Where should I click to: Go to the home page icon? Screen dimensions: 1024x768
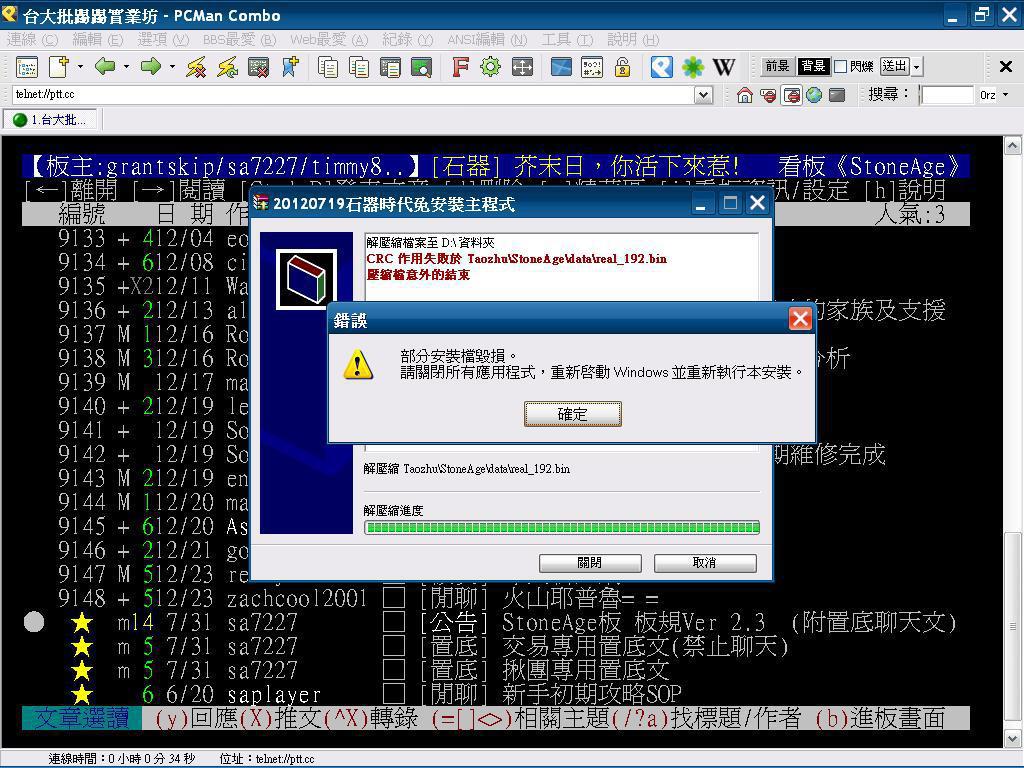click(x=744, y=95)
